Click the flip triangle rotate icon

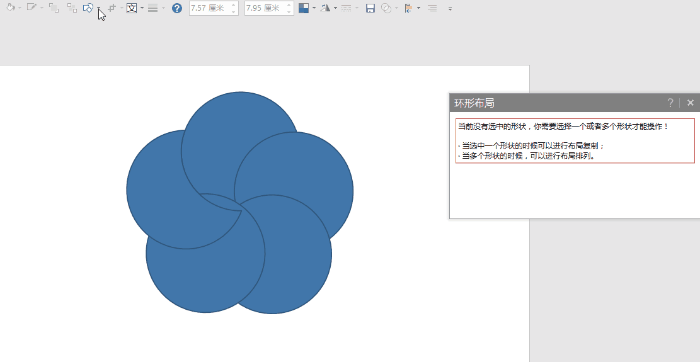(325, 8)
